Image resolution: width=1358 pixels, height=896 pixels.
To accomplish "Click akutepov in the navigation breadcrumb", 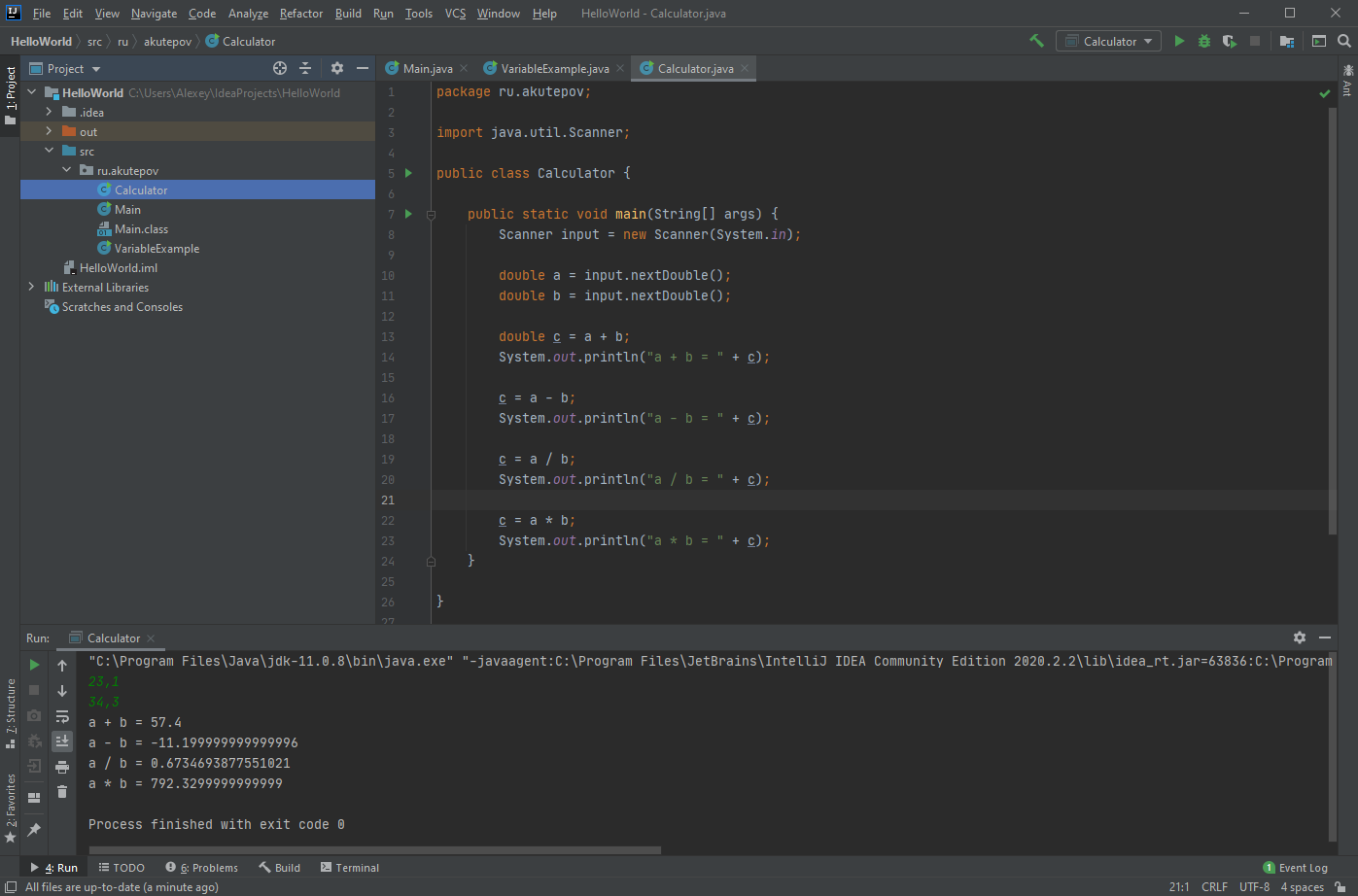I will coord(167,42).
